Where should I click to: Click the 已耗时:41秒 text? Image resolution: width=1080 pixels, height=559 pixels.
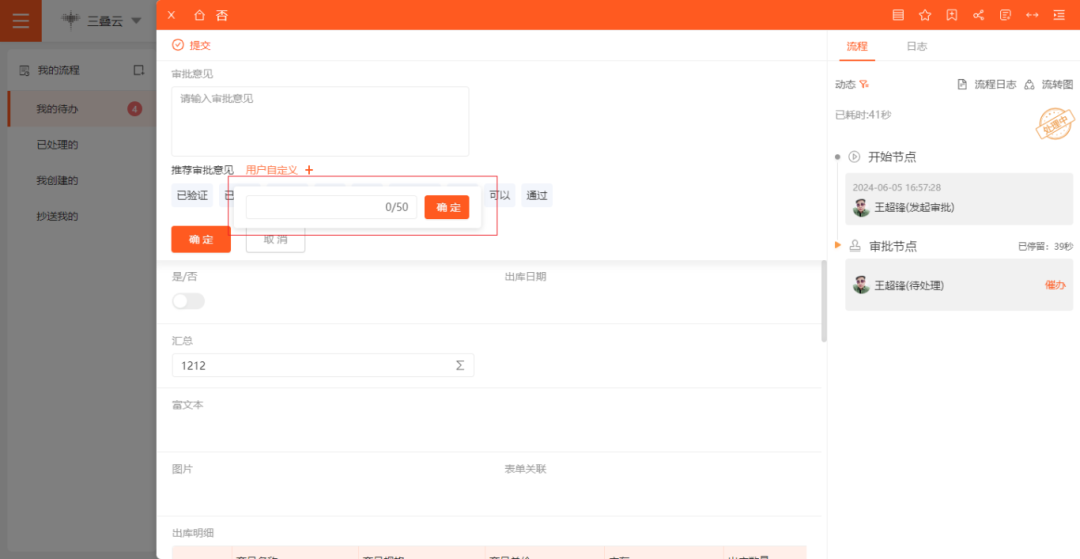coord(863,115)
